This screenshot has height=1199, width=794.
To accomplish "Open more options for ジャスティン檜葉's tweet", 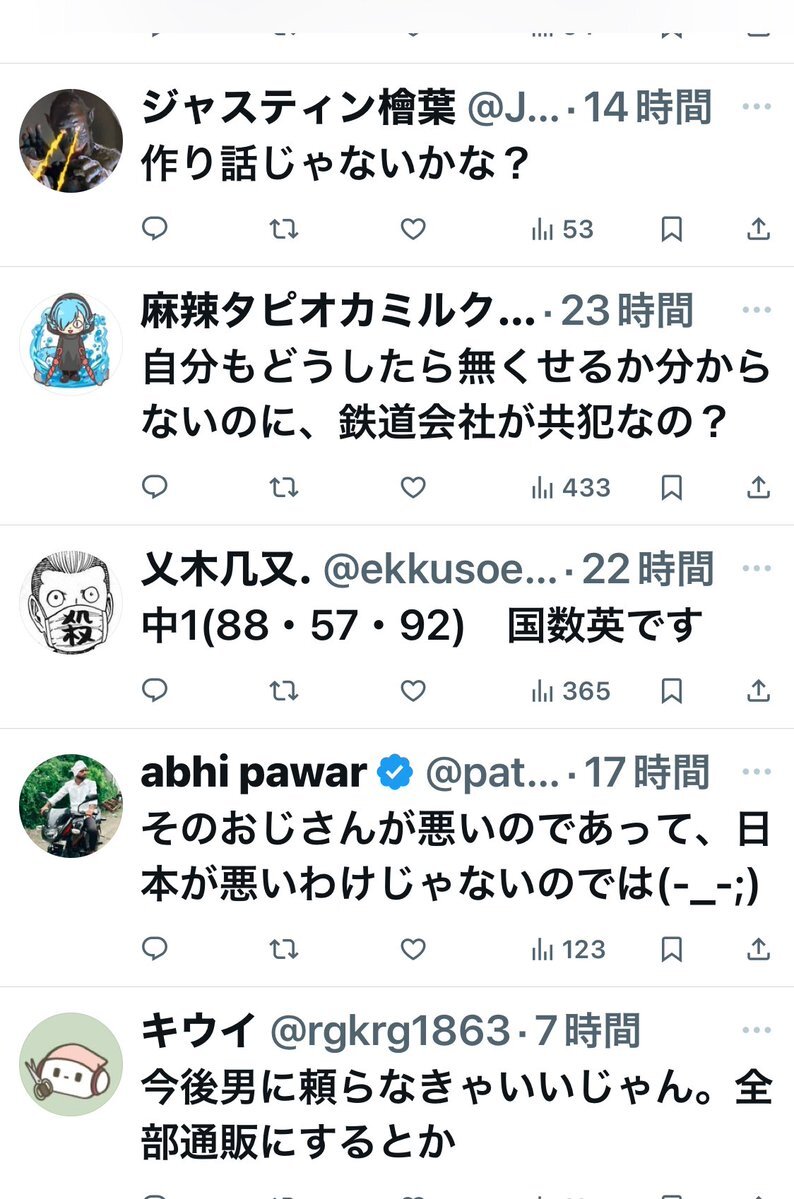I will click(x=759, y=107).
